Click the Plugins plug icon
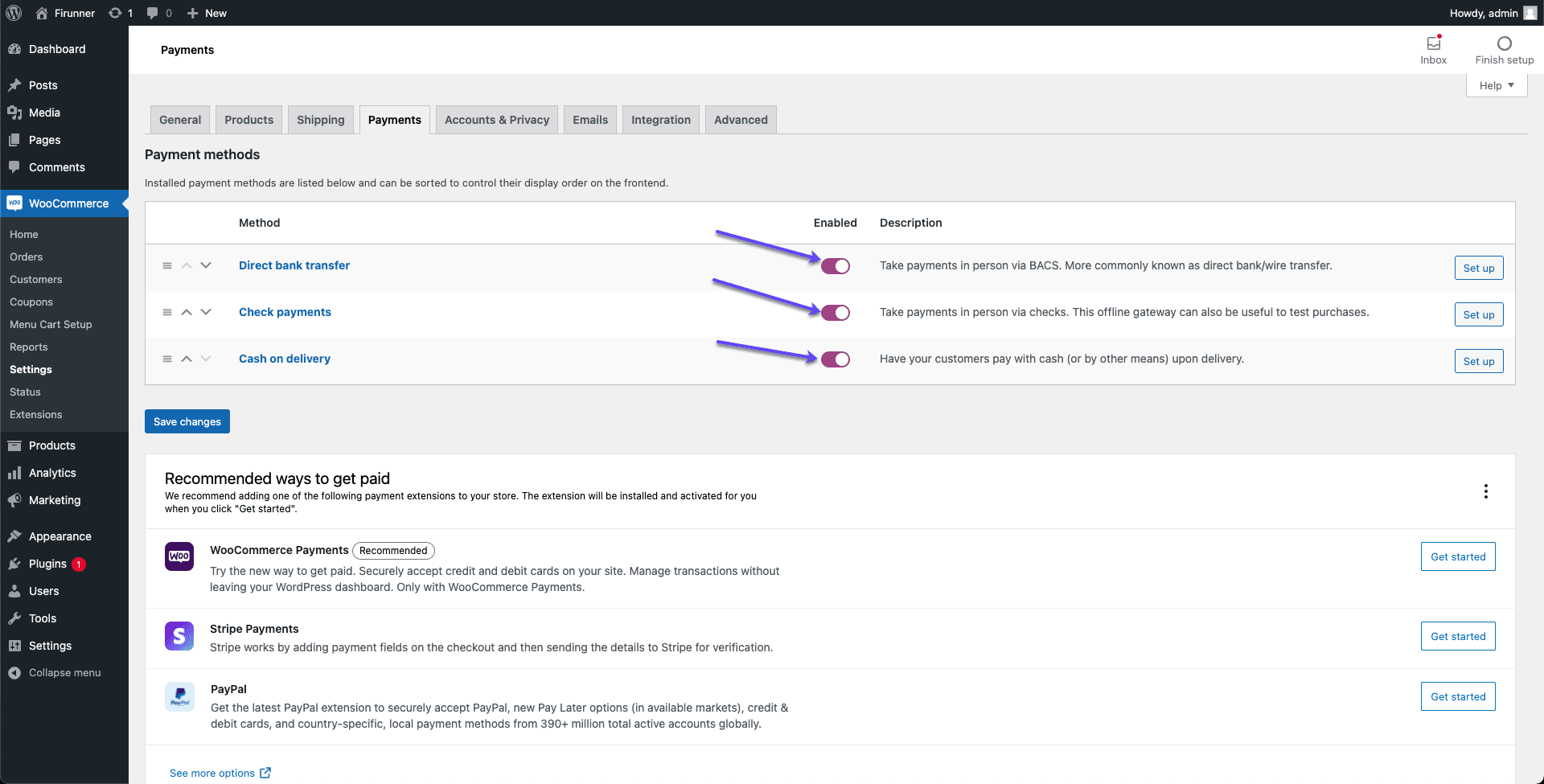This screenshot has height=784, width=1544. [x=14, y=564]
